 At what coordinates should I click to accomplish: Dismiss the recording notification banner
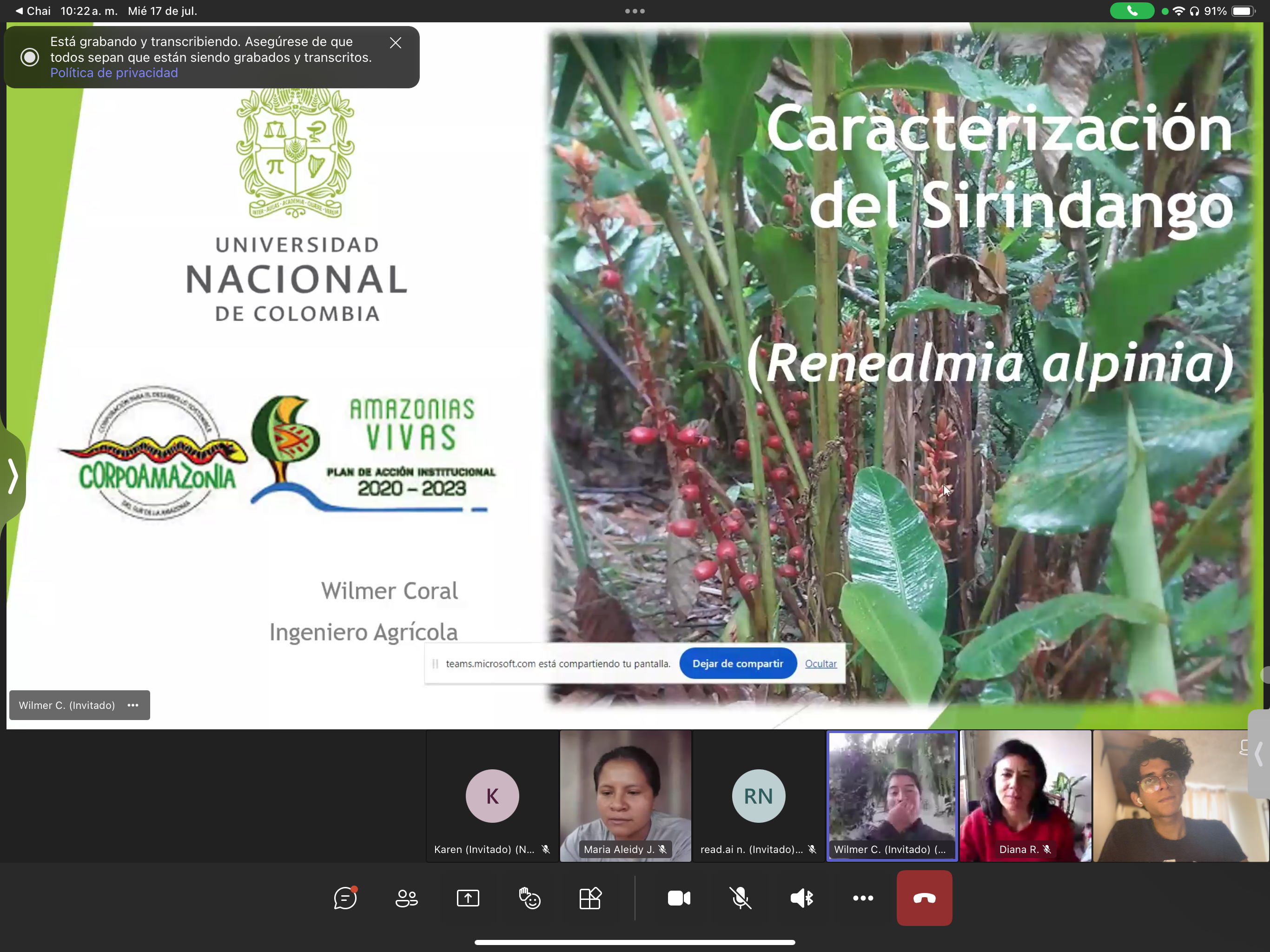396,42
